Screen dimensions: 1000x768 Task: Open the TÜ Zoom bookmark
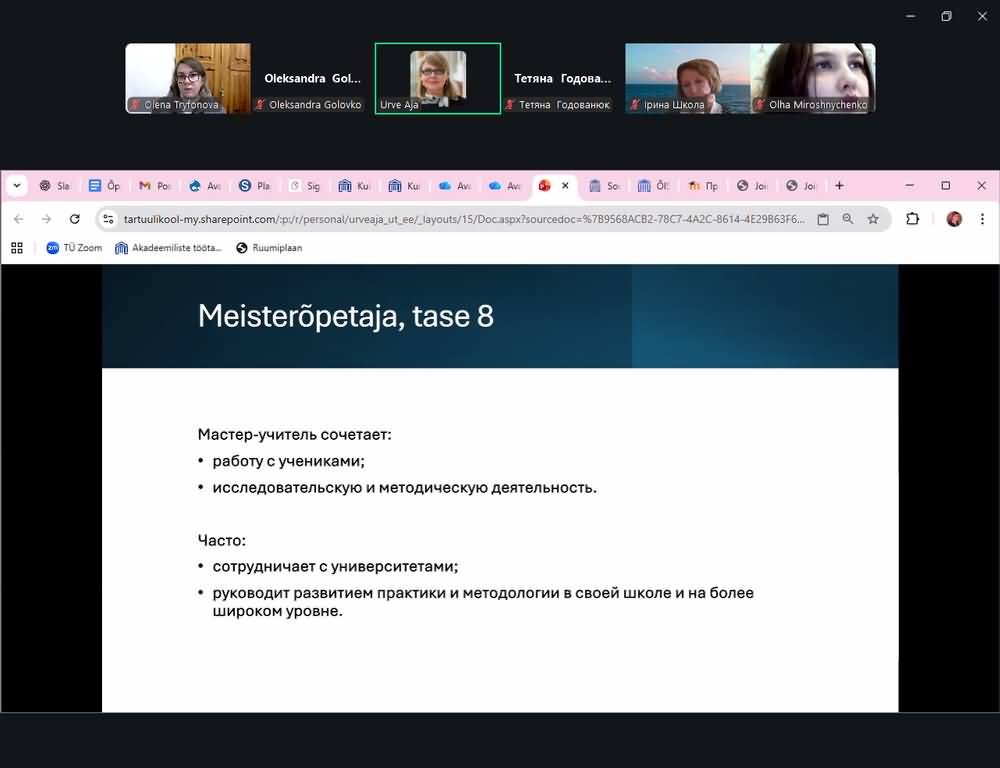point(74,248)
